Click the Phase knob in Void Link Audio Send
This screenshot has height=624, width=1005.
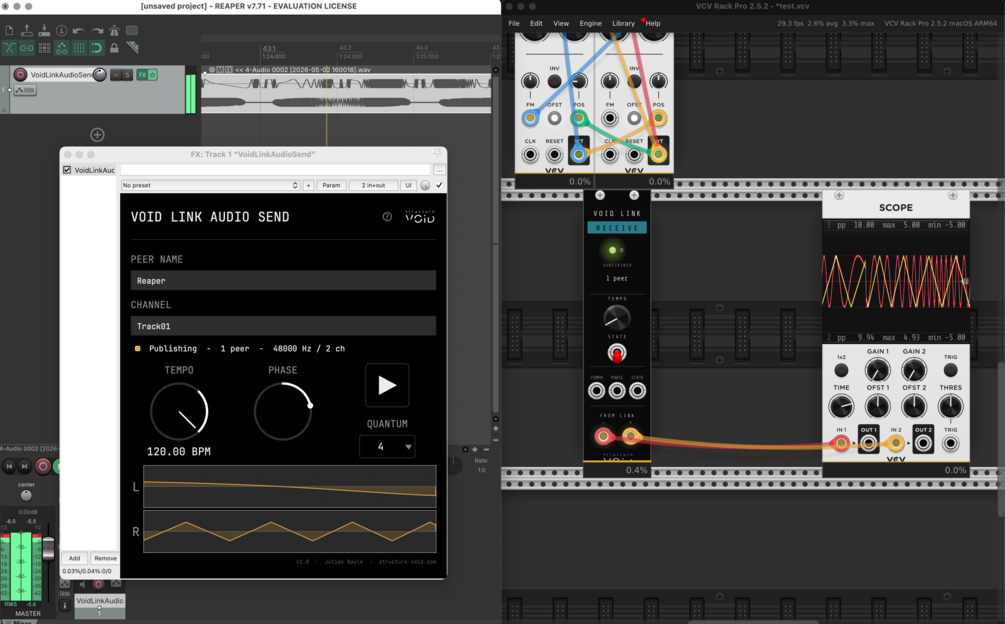click(x=283, y=412)
